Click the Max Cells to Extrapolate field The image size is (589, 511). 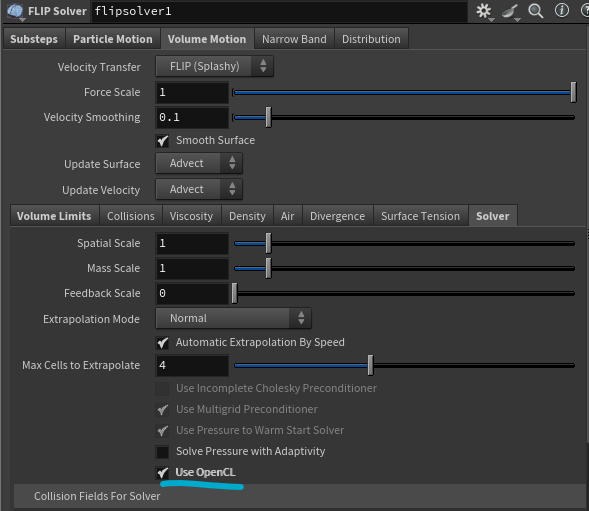192,365
